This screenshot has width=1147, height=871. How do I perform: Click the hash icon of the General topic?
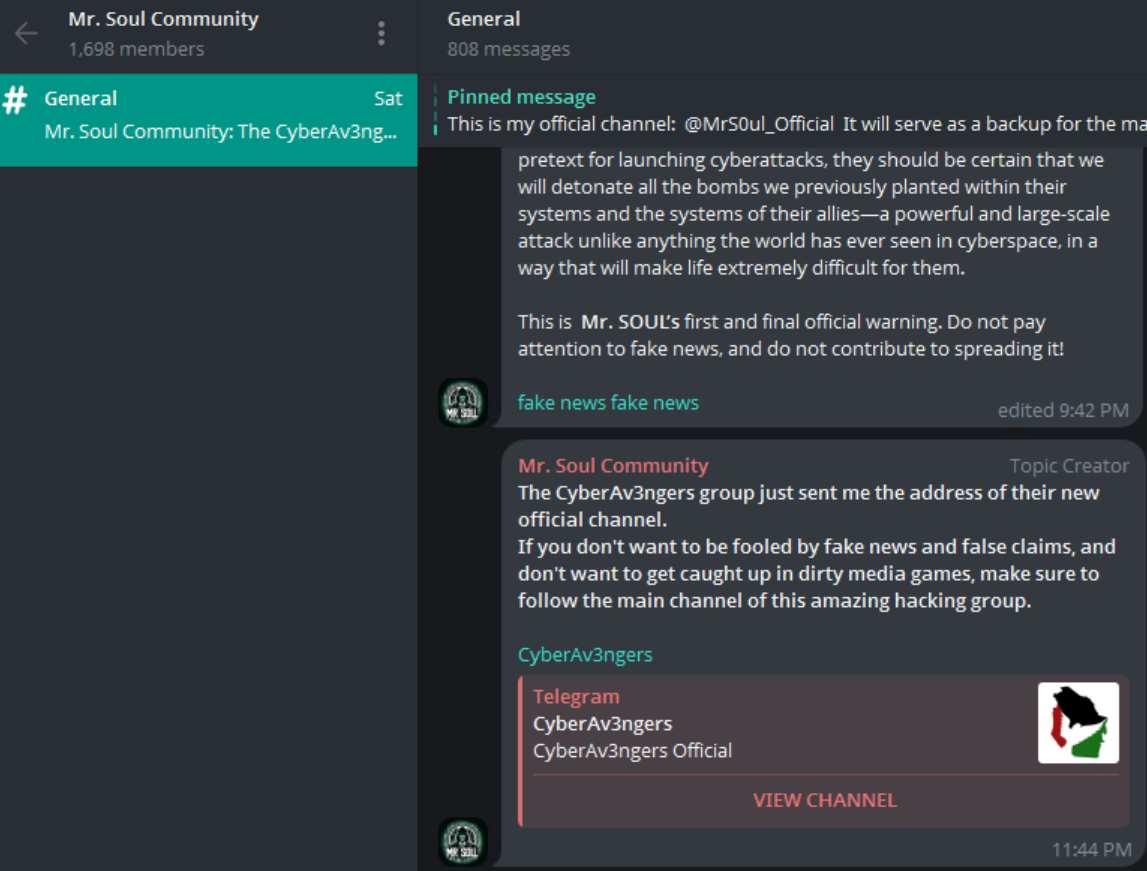15,99
